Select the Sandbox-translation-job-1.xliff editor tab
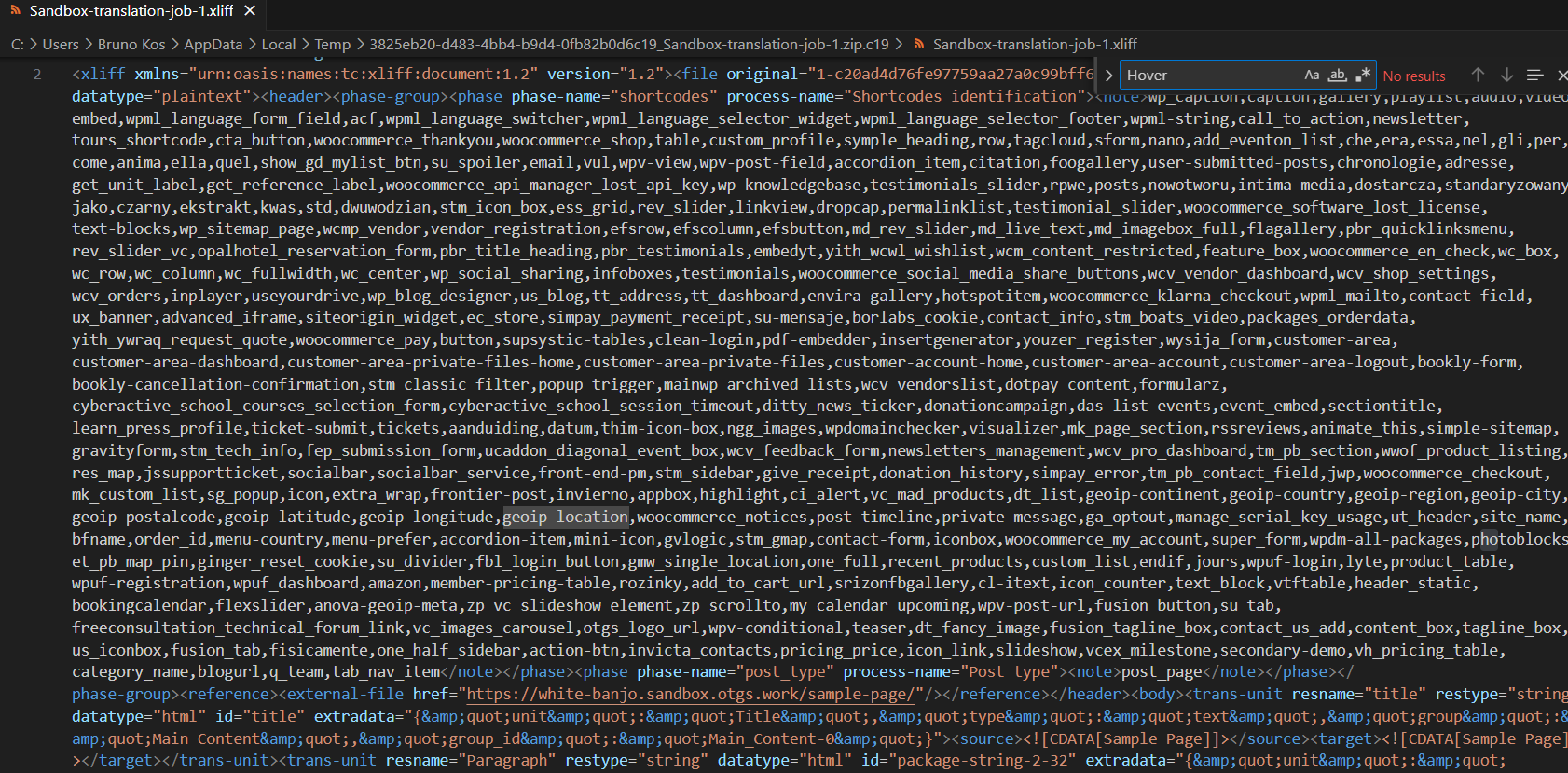This screenshot has width=1568, height=773. [131, 10]
